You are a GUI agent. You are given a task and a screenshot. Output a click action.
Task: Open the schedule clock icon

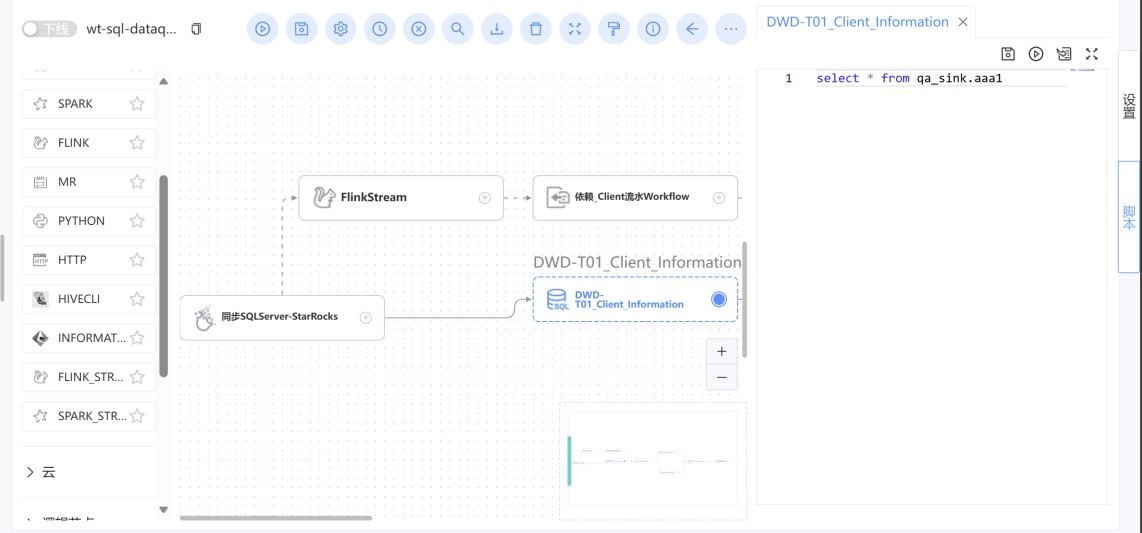point(379,29)
